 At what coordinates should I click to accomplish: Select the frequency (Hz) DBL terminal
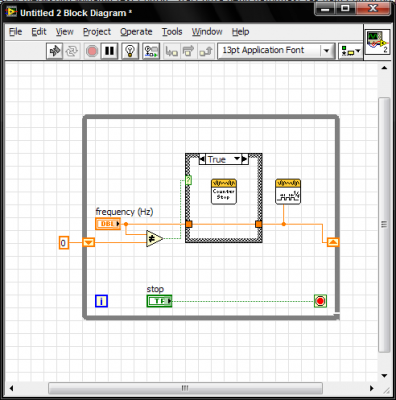(x=108, y=224)
